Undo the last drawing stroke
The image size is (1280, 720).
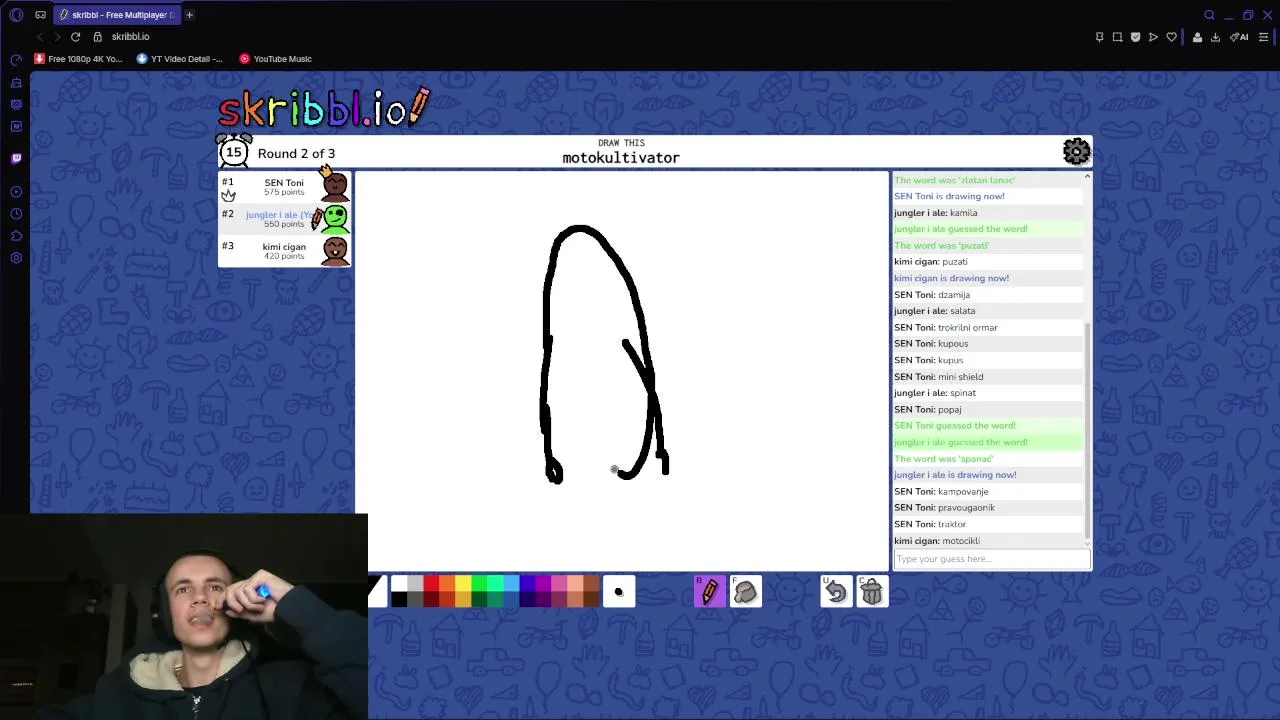[x=835, y=592]
